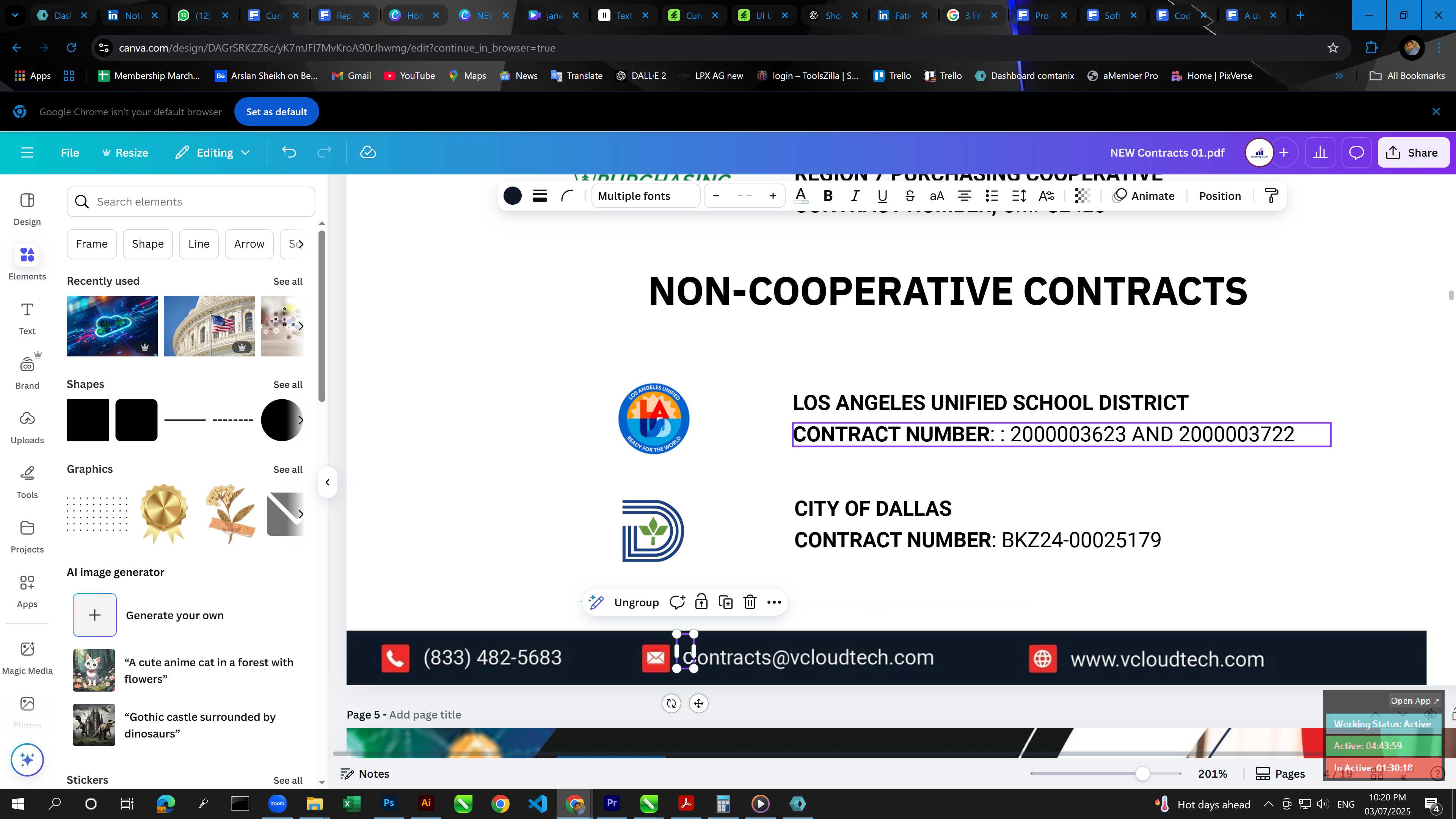Open the Editing mode dropdown
Image resolution: width=1456 pixels, height=819 pixels.
coord(213,152)
